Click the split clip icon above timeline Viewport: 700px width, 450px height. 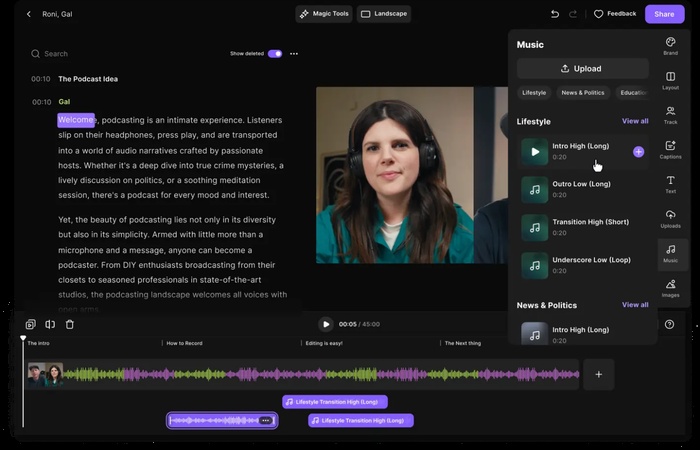[x=50, y=324]
